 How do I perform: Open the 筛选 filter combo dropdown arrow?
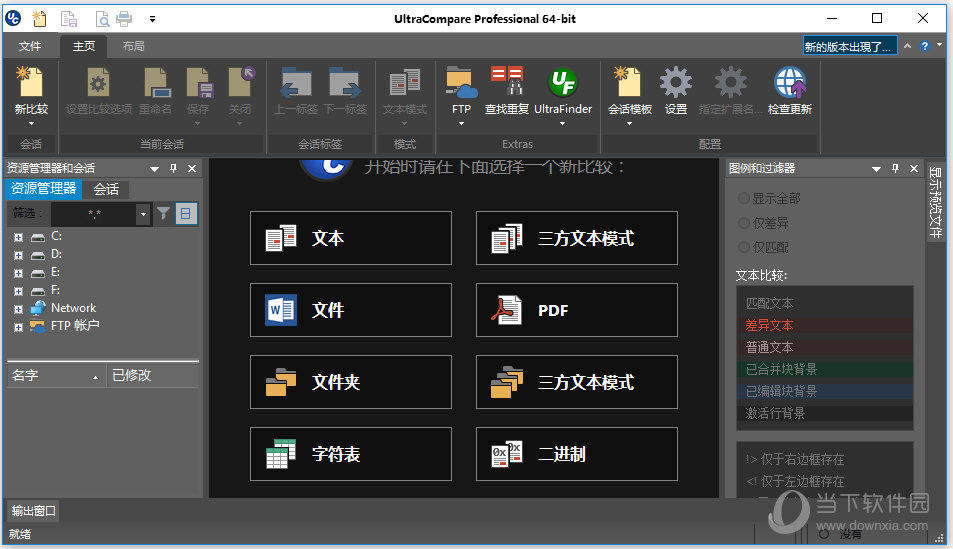pos(143,214)
